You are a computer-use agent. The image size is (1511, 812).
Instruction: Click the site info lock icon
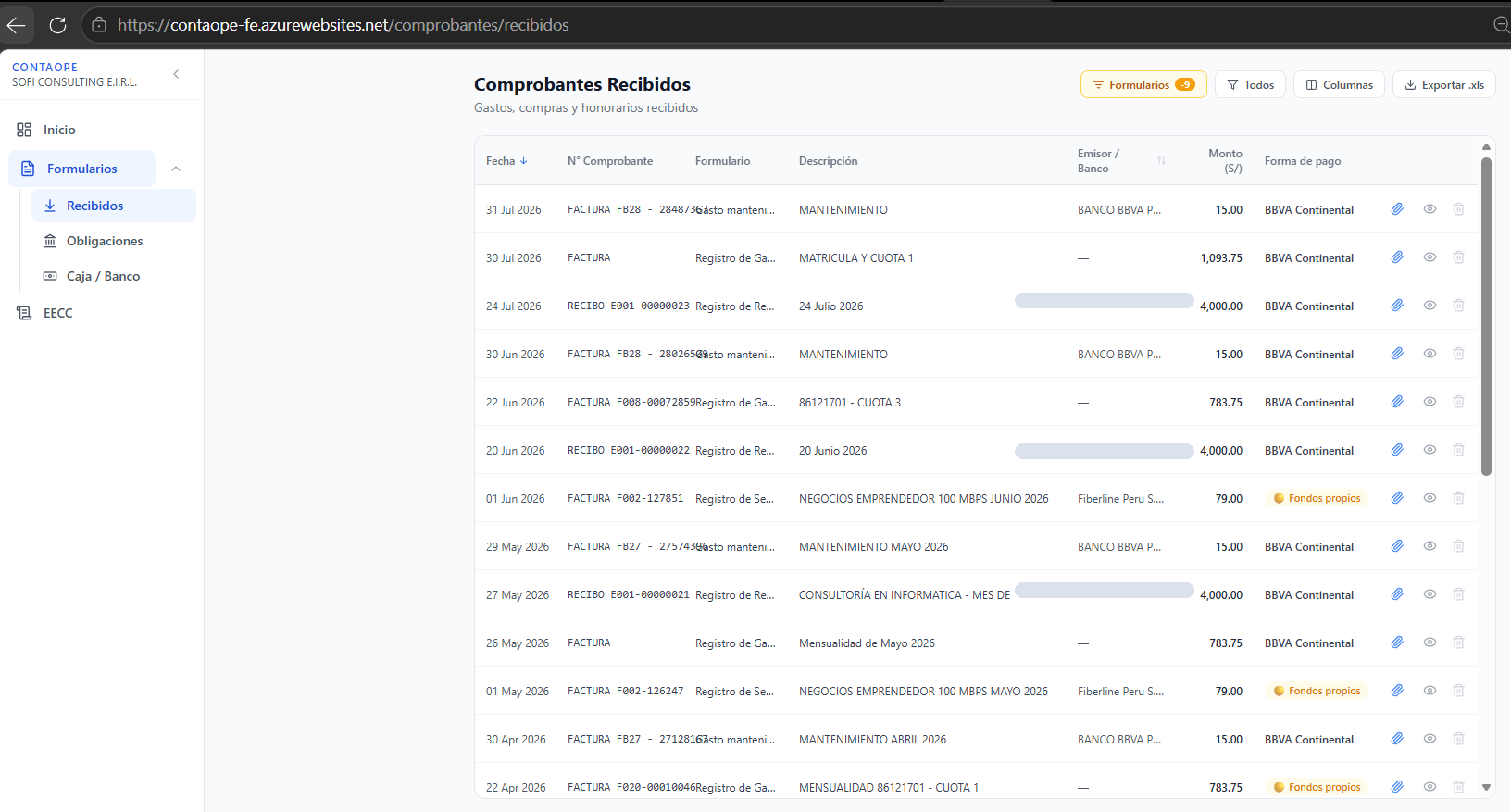point(99,25)
